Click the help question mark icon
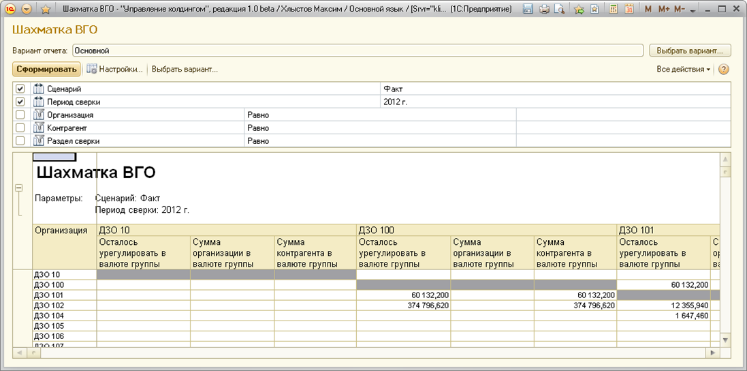 [x=723, y=70]
